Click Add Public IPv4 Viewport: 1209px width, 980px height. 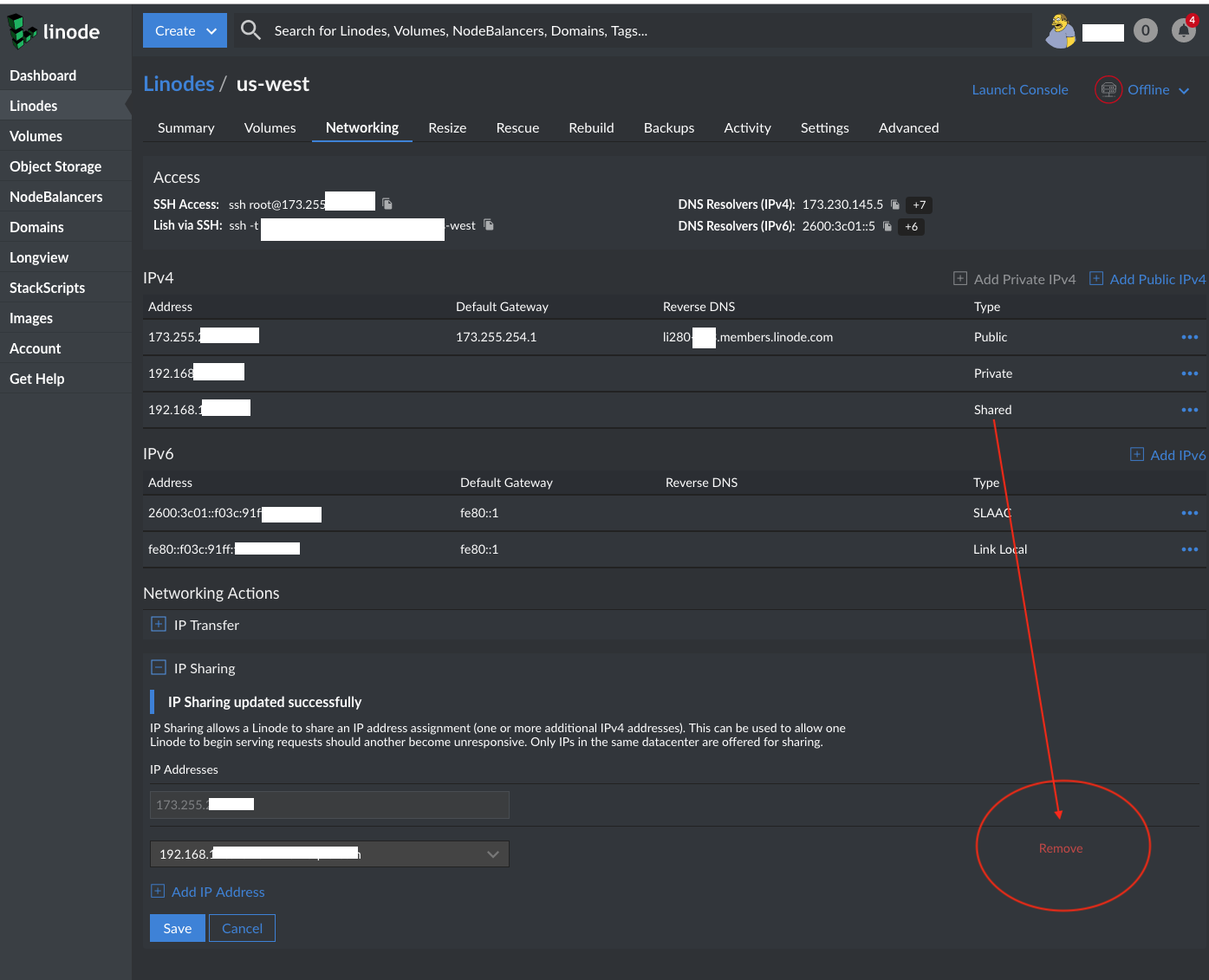[1147, 279]
